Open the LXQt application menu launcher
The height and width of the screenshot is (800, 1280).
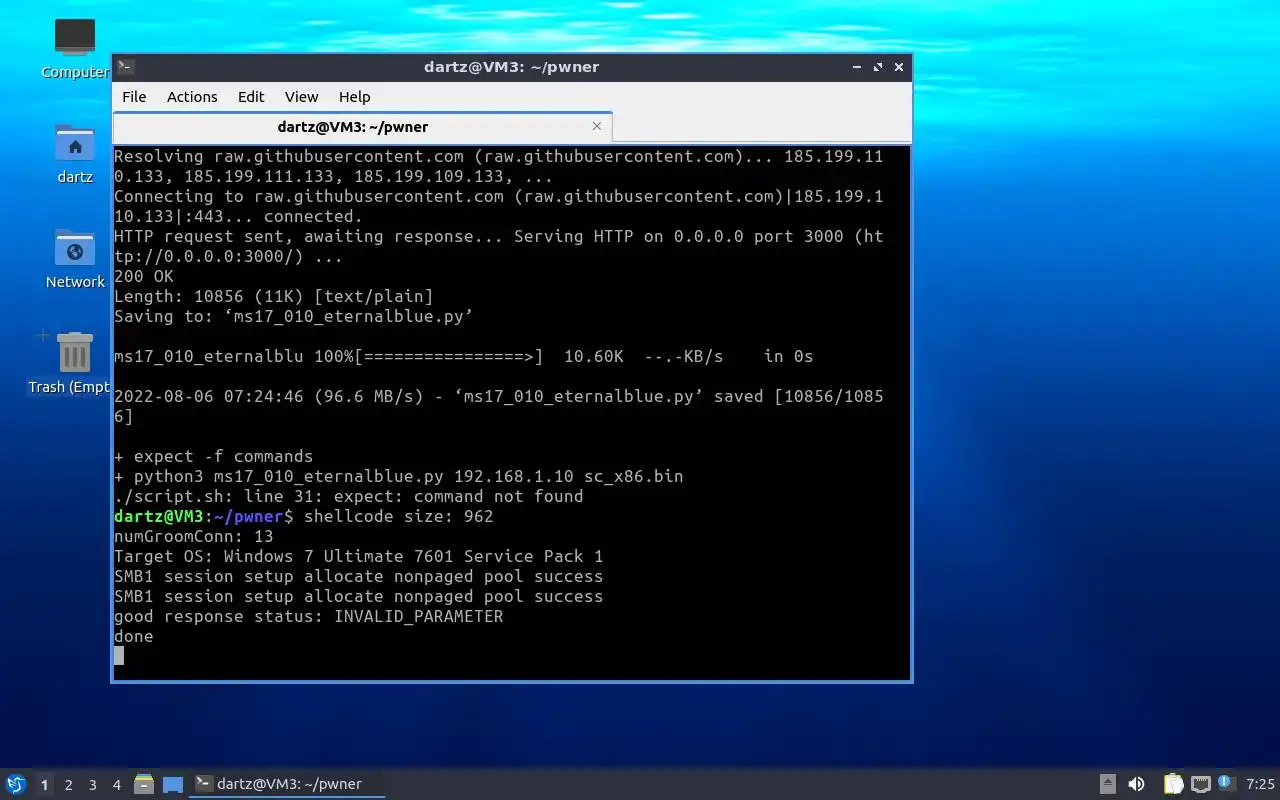[x=15, y=784]
